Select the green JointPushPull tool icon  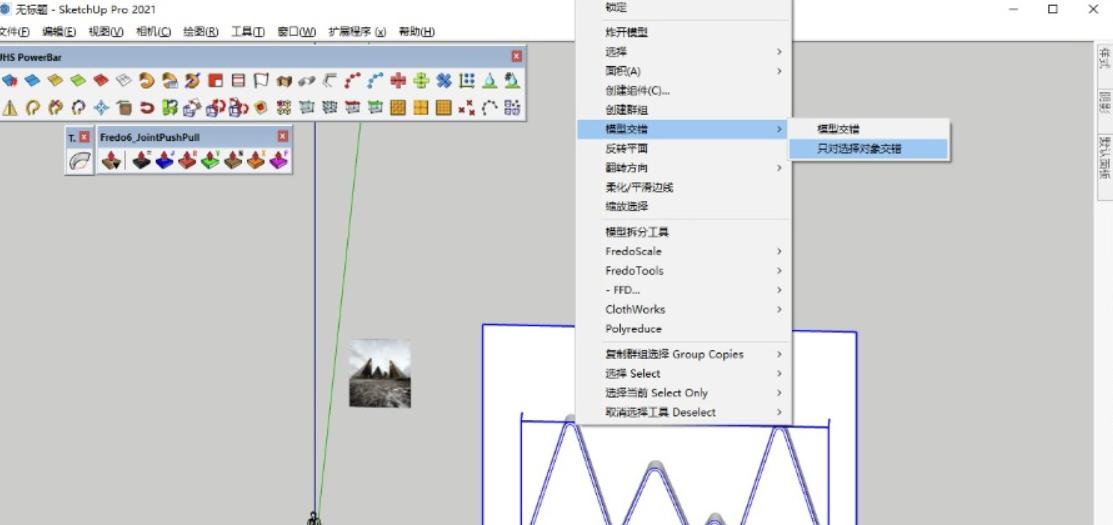pyautogui.click(x=211, y=160)
